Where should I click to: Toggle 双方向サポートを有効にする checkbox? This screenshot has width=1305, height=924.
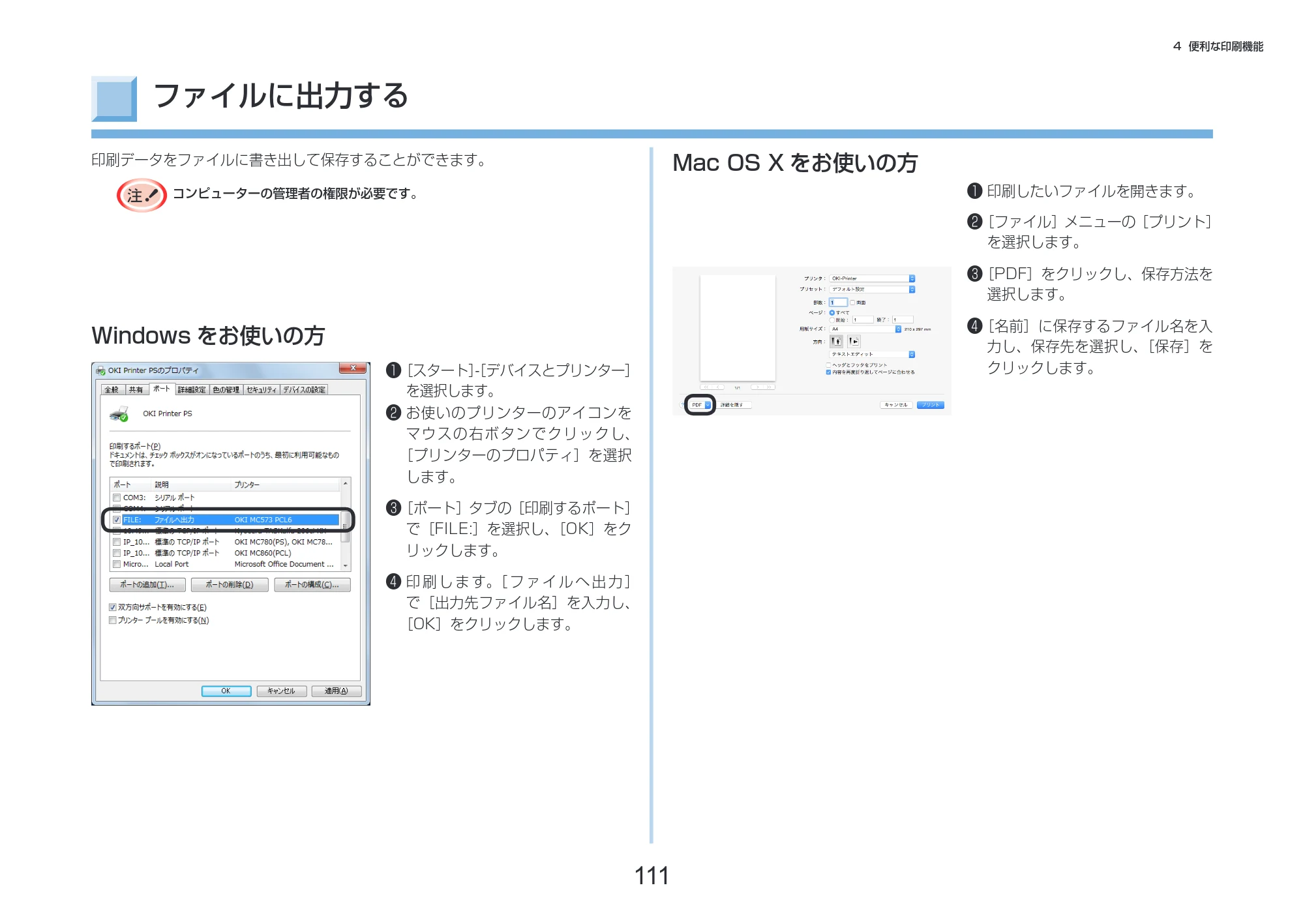click(113, 607)
